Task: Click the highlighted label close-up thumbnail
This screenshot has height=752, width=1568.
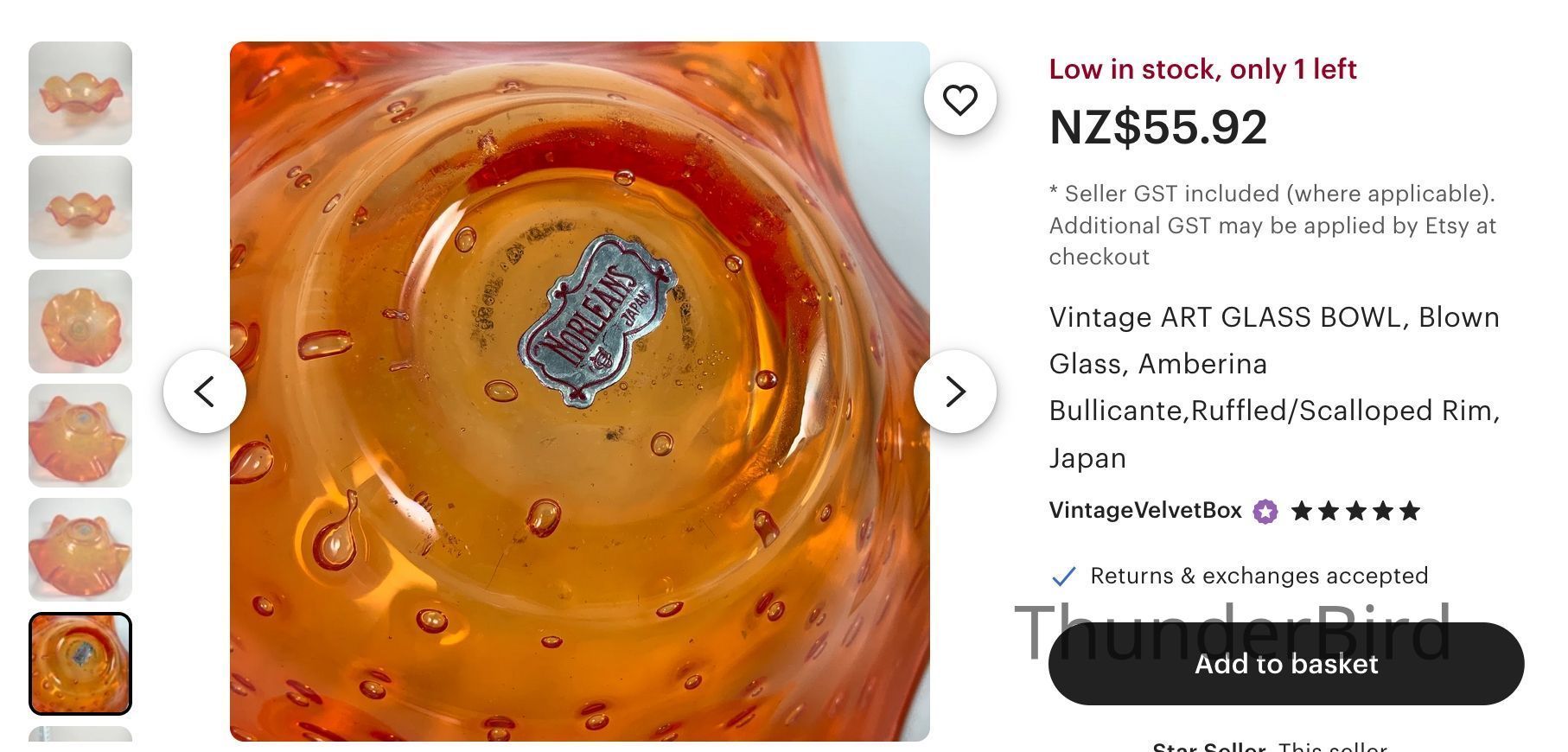Action: point(80,664)
